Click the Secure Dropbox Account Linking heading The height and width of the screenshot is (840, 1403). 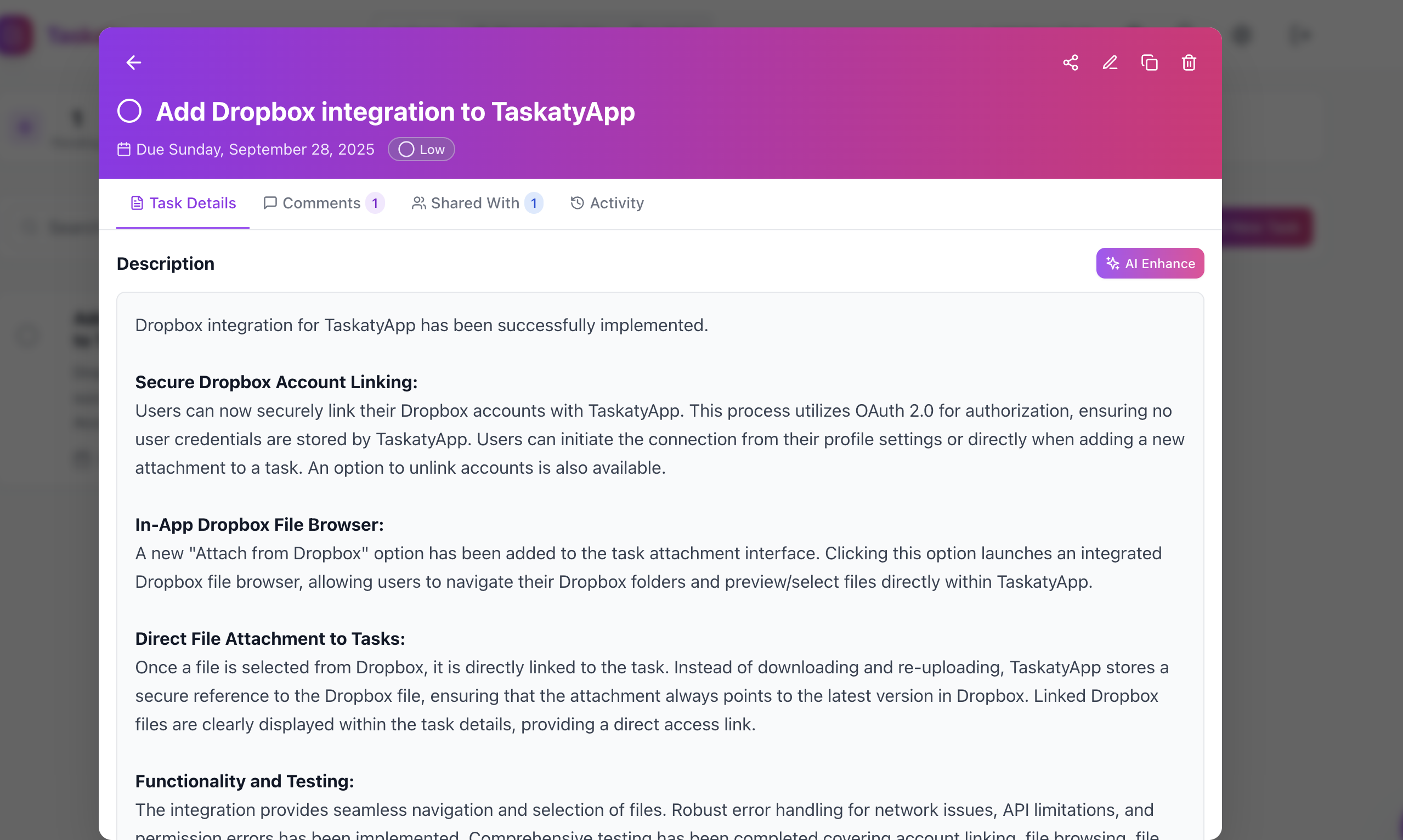point(276,382)
